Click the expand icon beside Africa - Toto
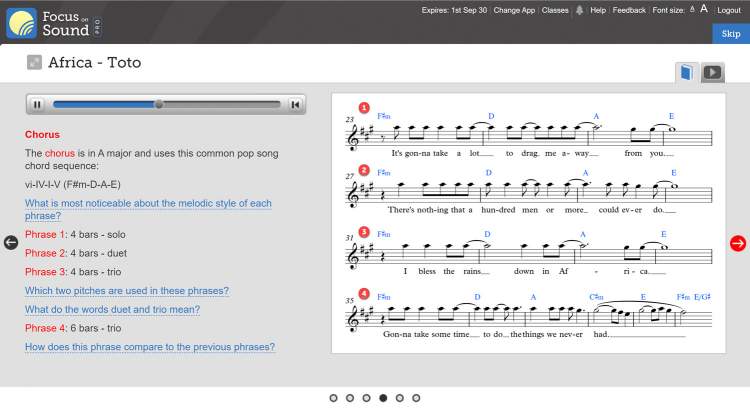The height and width of the screenshot is (411, 750). click(x=34, y=62)
